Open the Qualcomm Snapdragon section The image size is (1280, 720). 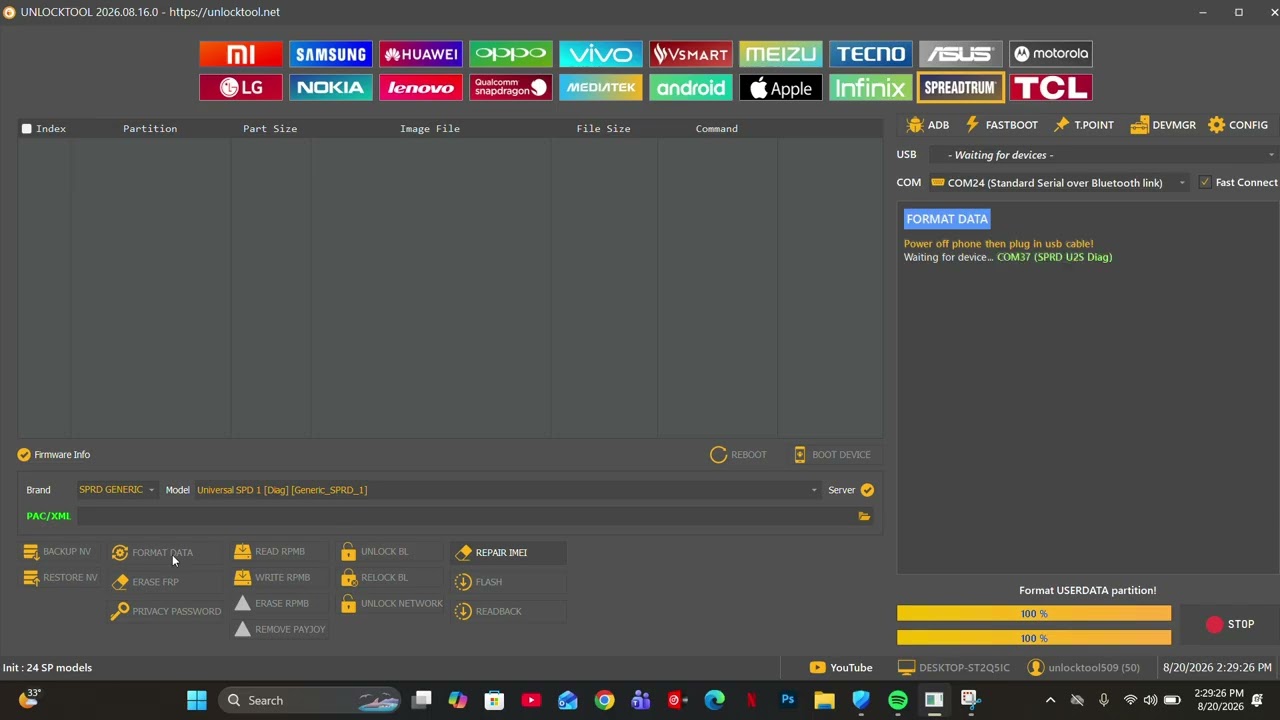point(511,88)
